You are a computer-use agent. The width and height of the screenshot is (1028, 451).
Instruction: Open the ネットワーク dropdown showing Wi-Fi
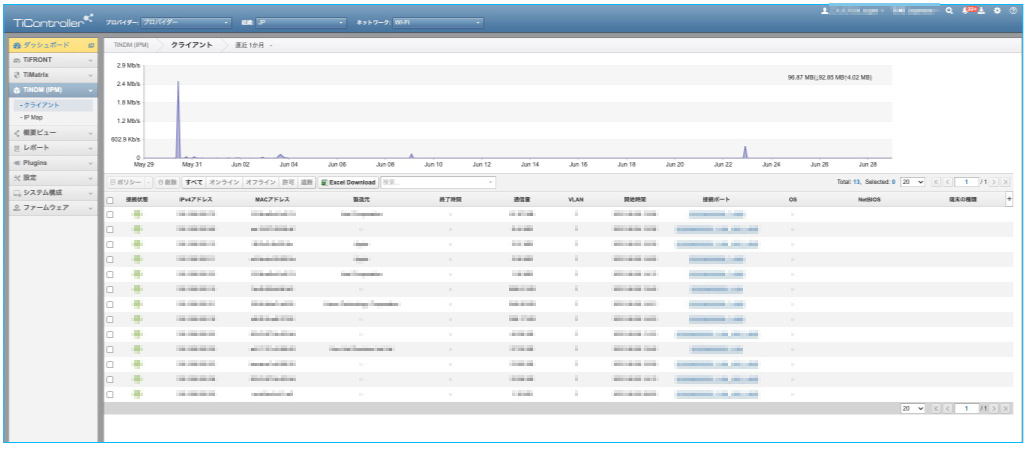pyautogui.click(x=438, y=23)
